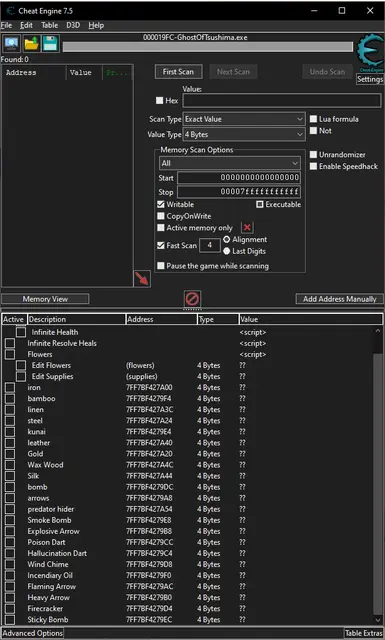
Task: Click the Cheat Engine logo icon
Action: click(x=370, y=52)
